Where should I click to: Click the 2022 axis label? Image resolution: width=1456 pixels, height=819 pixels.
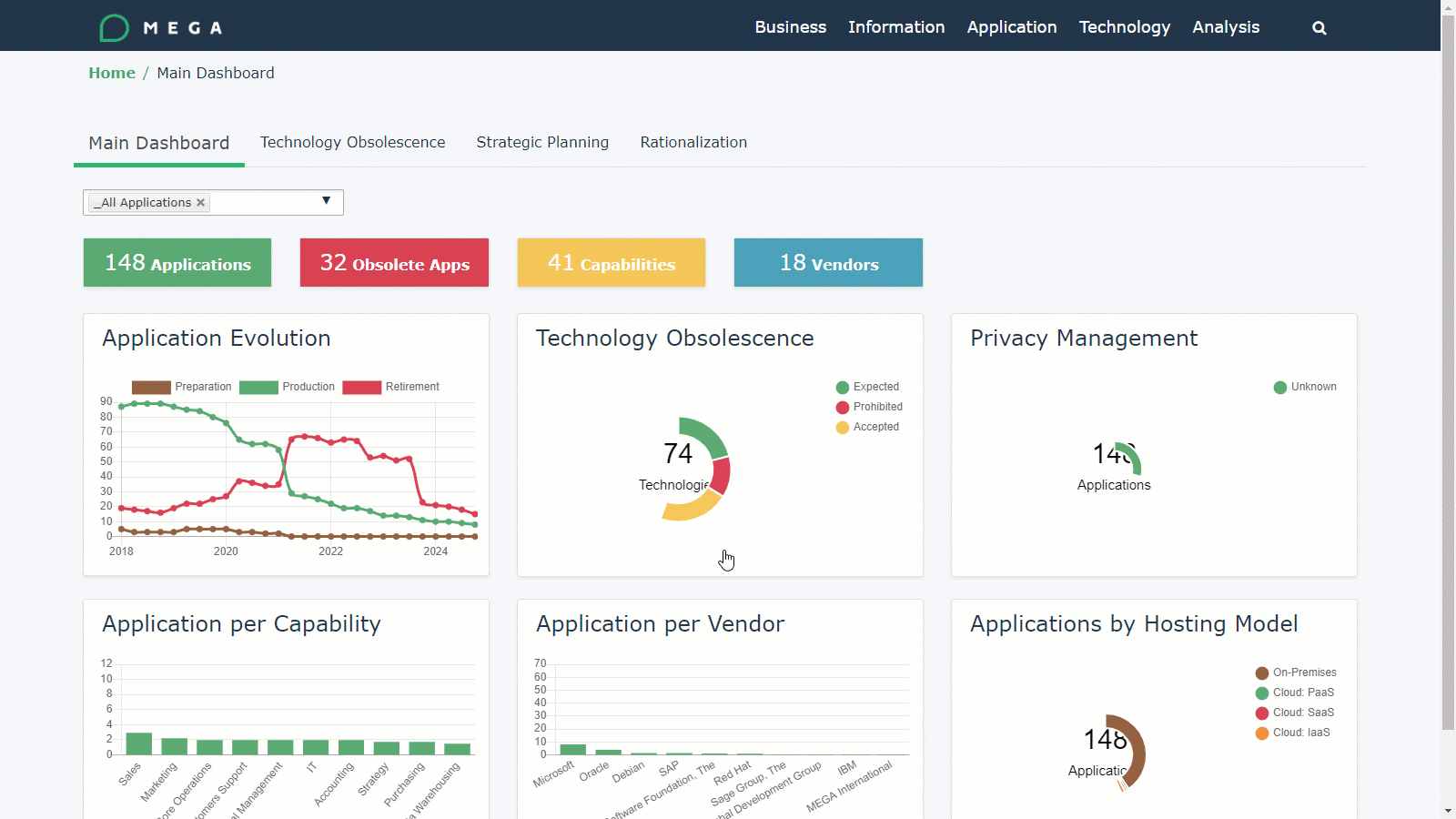point(330,551)
